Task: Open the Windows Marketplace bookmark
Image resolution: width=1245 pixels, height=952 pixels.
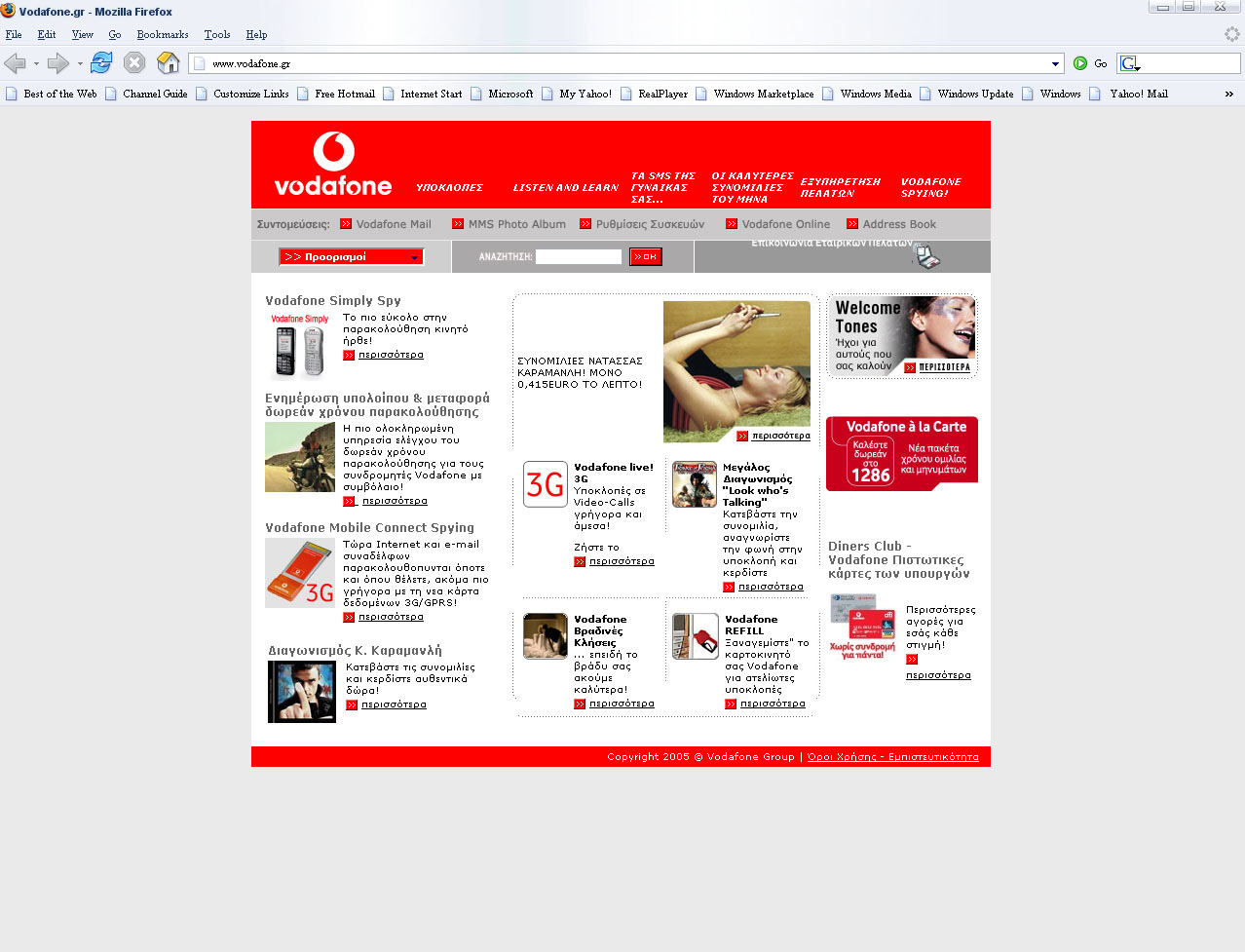Action: pos(755,94)
